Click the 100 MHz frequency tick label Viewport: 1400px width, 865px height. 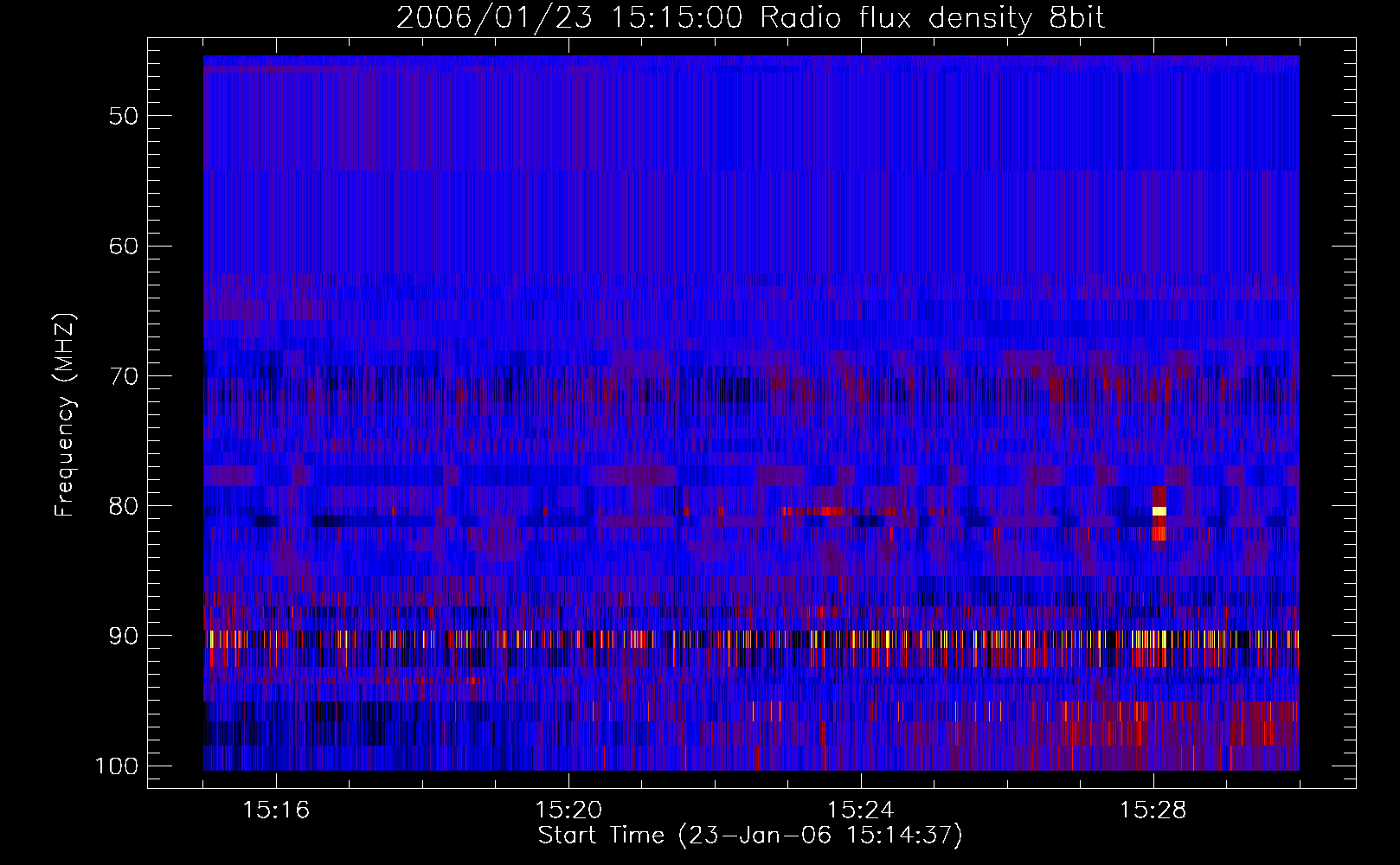[117, 766]
